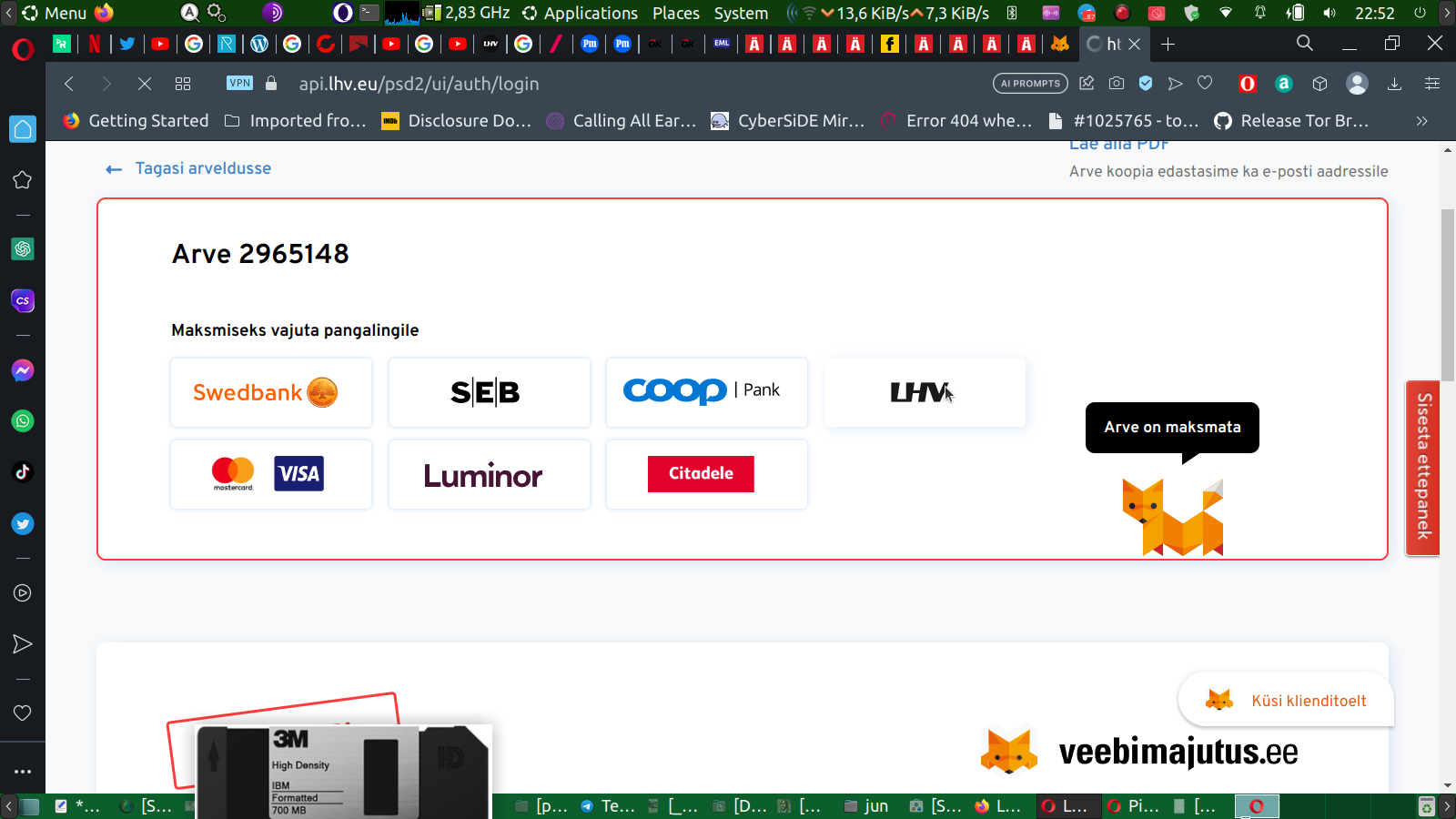Open the Sisesta ettepanek feedback tab

1423,467
